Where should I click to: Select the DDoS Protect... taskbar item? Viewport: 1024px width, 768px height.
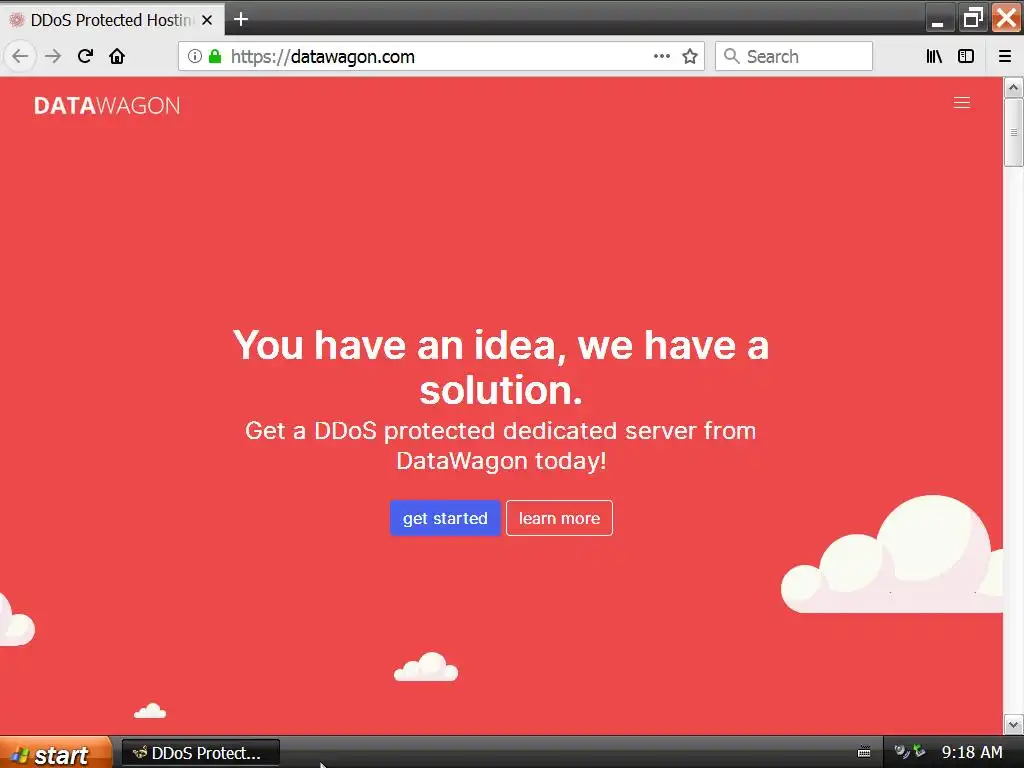[200, 753]
